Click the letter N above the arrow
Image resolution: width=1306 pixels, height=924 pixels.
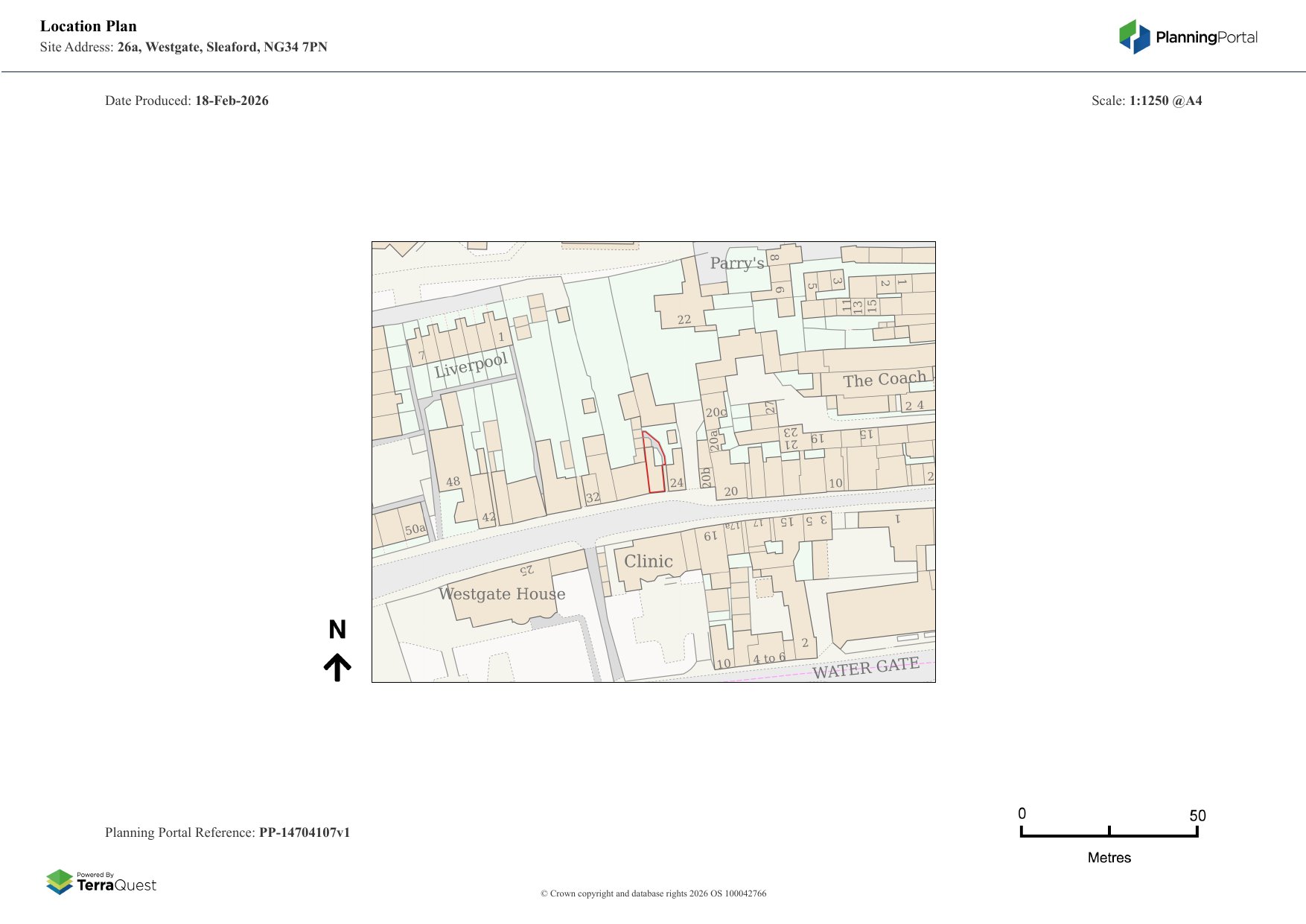(337, 630)
